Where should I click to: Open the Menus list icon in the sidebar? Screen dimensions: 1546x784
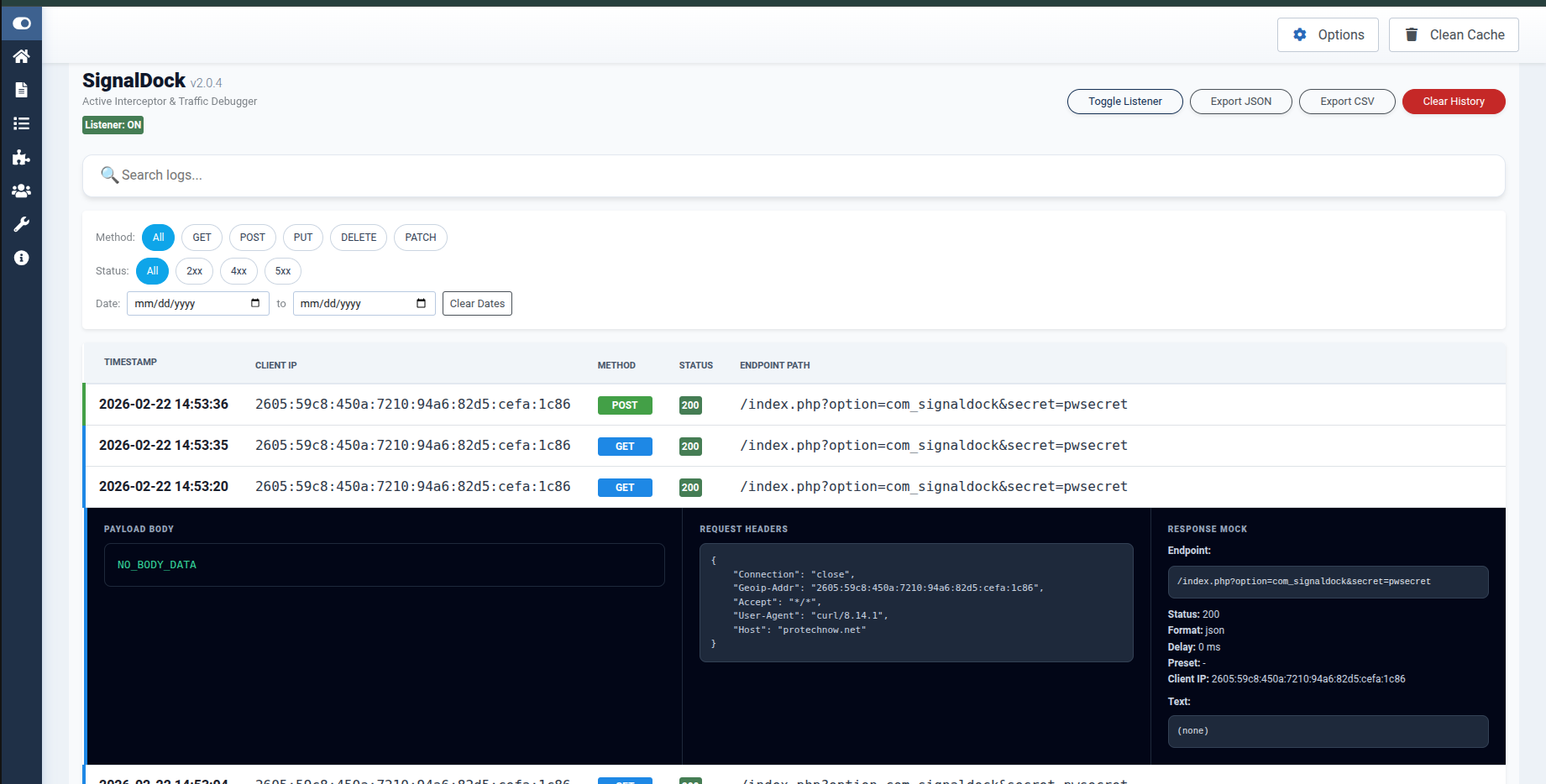tap(21, 123)
